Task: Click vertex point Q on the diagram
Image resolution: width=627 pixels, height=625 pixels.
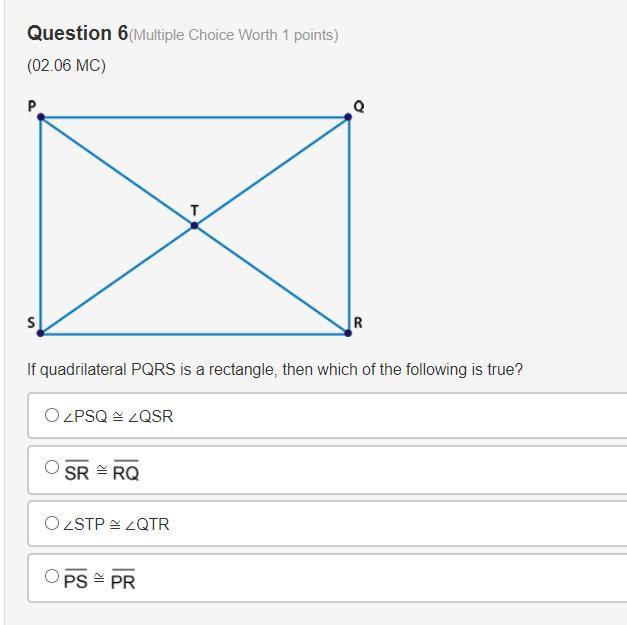Action: pyautogui.click(x=348, y=117)
